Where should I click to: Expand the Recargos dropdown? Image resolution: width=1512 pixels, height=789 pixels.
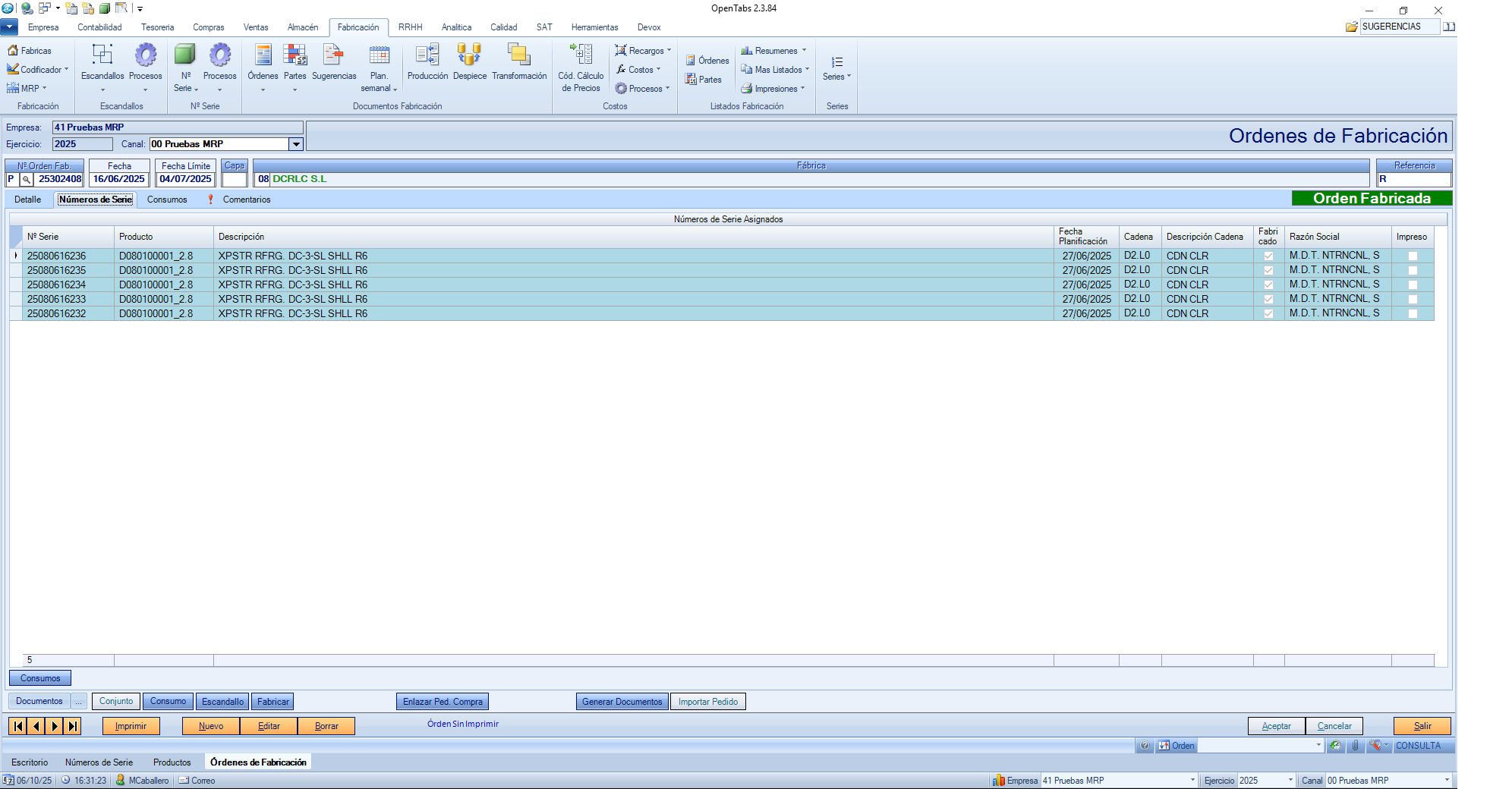click(644, 51)
